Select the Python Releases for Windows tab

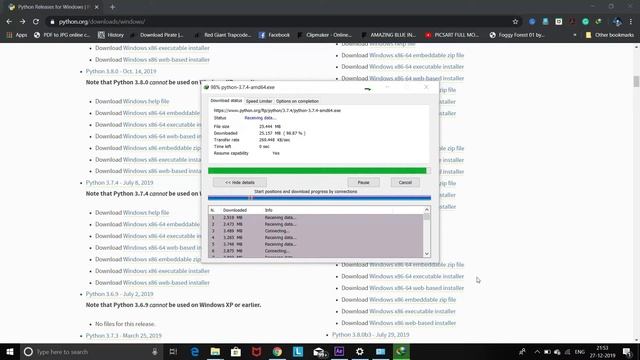[53, 7]
